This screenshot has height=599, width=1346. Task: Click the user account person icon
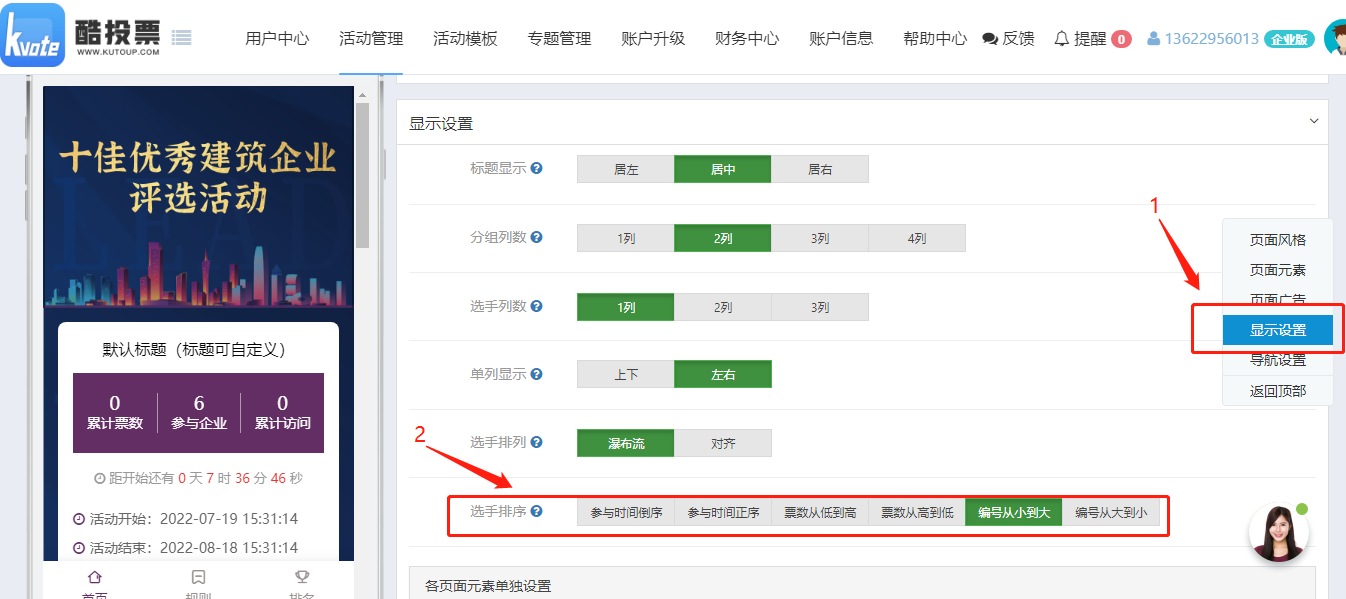[1154, 39]
